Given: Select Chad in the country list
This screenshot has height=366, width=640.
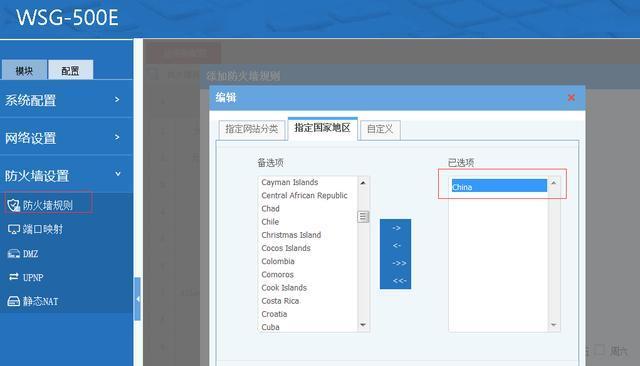Looking at the screenshot, I should point(270,209).
